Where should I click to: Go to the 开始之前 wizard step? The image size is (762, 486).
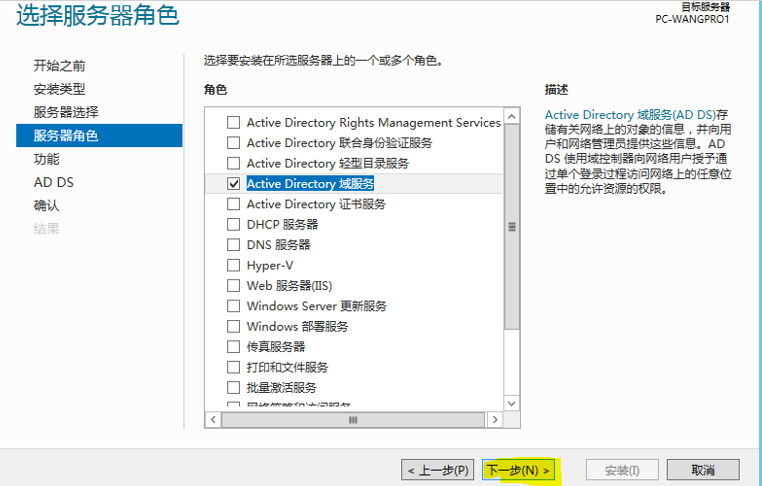[x=60, y=66]
